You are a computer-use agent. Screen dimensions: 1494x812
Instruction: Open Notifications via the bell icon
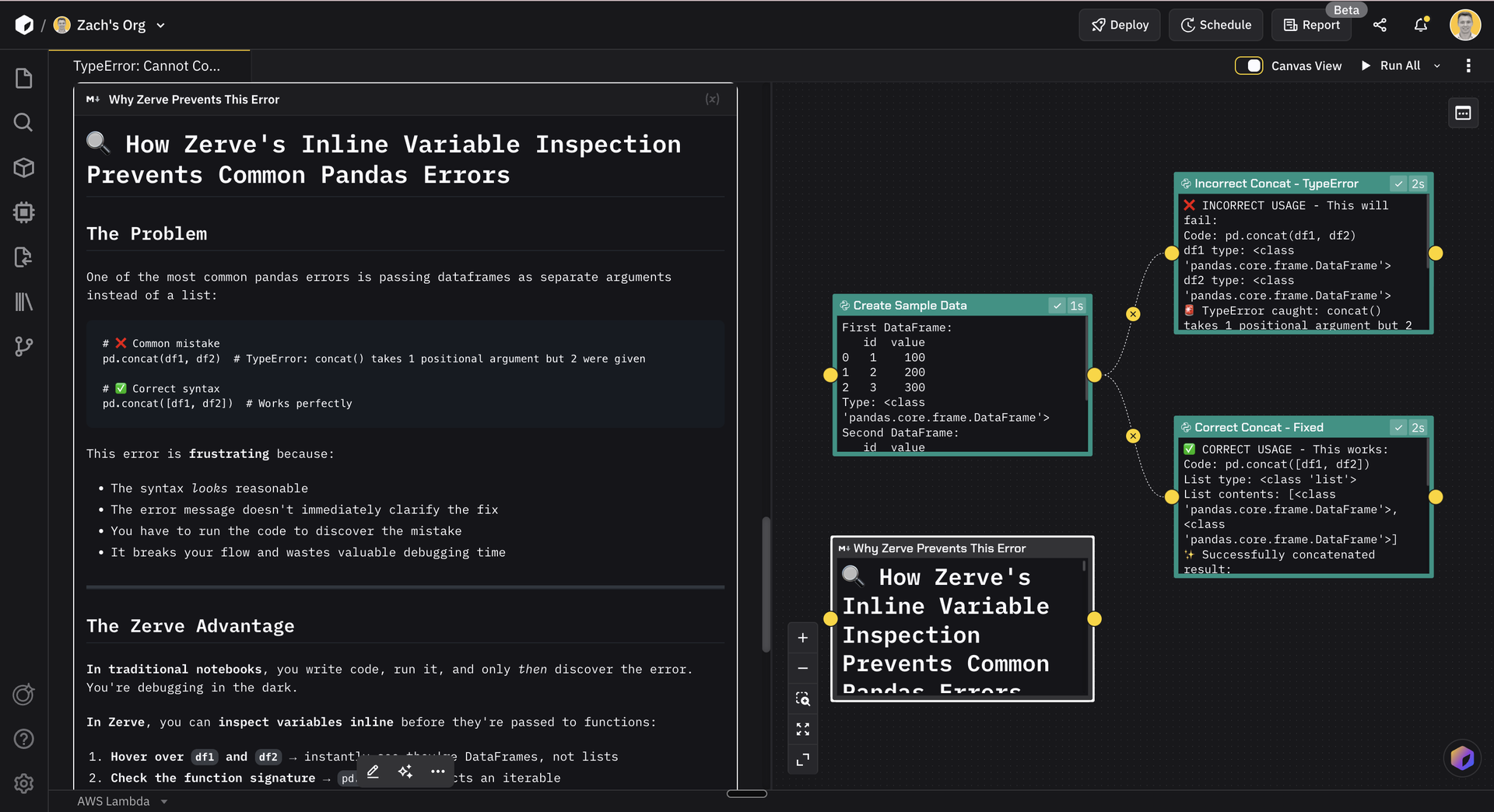[1420, 25]
